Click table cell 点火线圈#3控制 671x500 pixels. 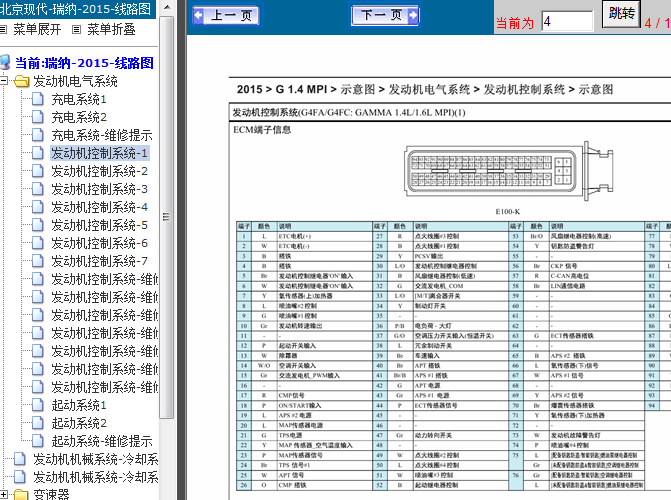click(460, 236)
